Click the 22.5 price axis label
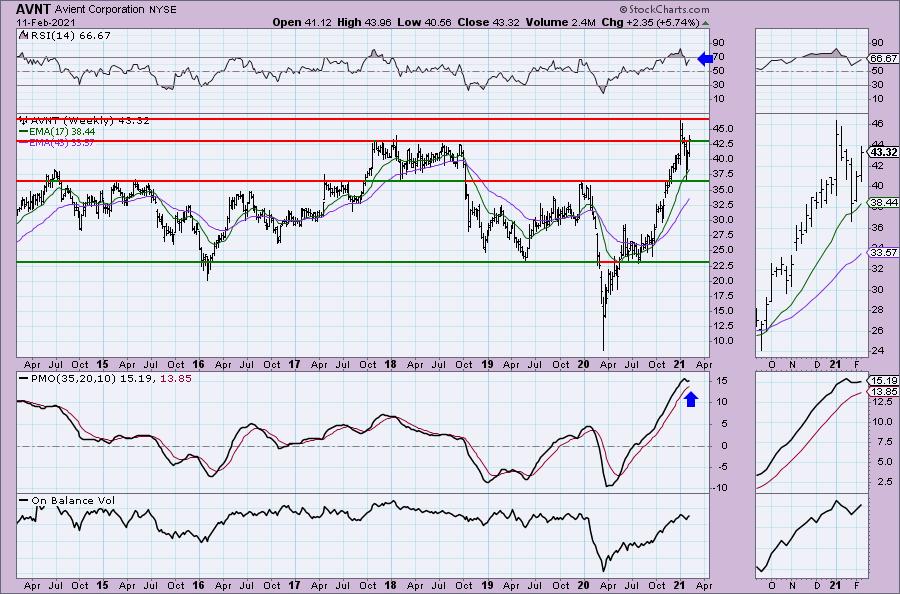The height and width of the screenshot is (594, 900). coord(724,265)
